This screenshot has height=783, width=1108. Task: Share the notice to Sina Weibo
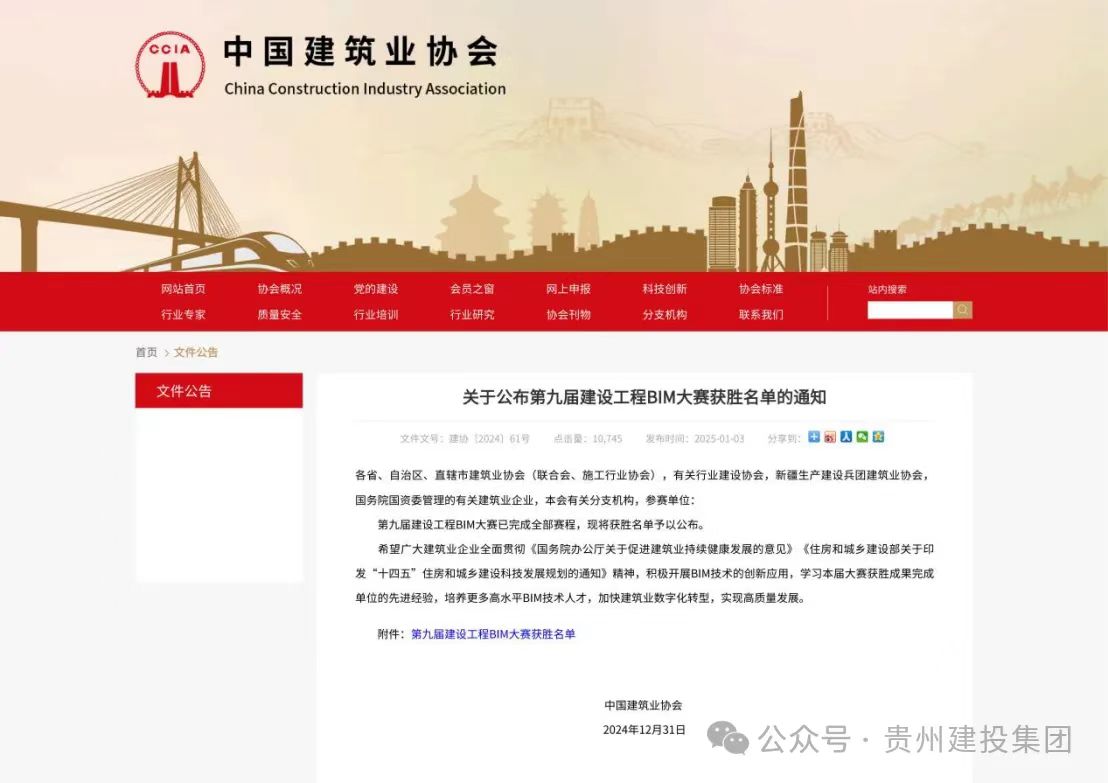click(x=830, y=437)
